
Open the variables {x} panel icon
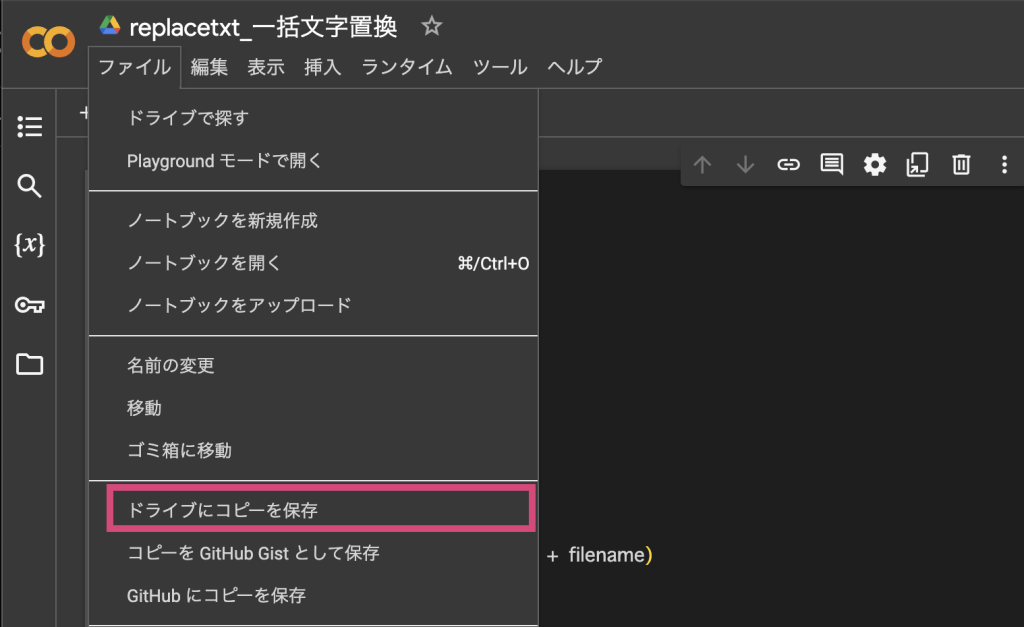pyautogui.click(x=30, y=245)
